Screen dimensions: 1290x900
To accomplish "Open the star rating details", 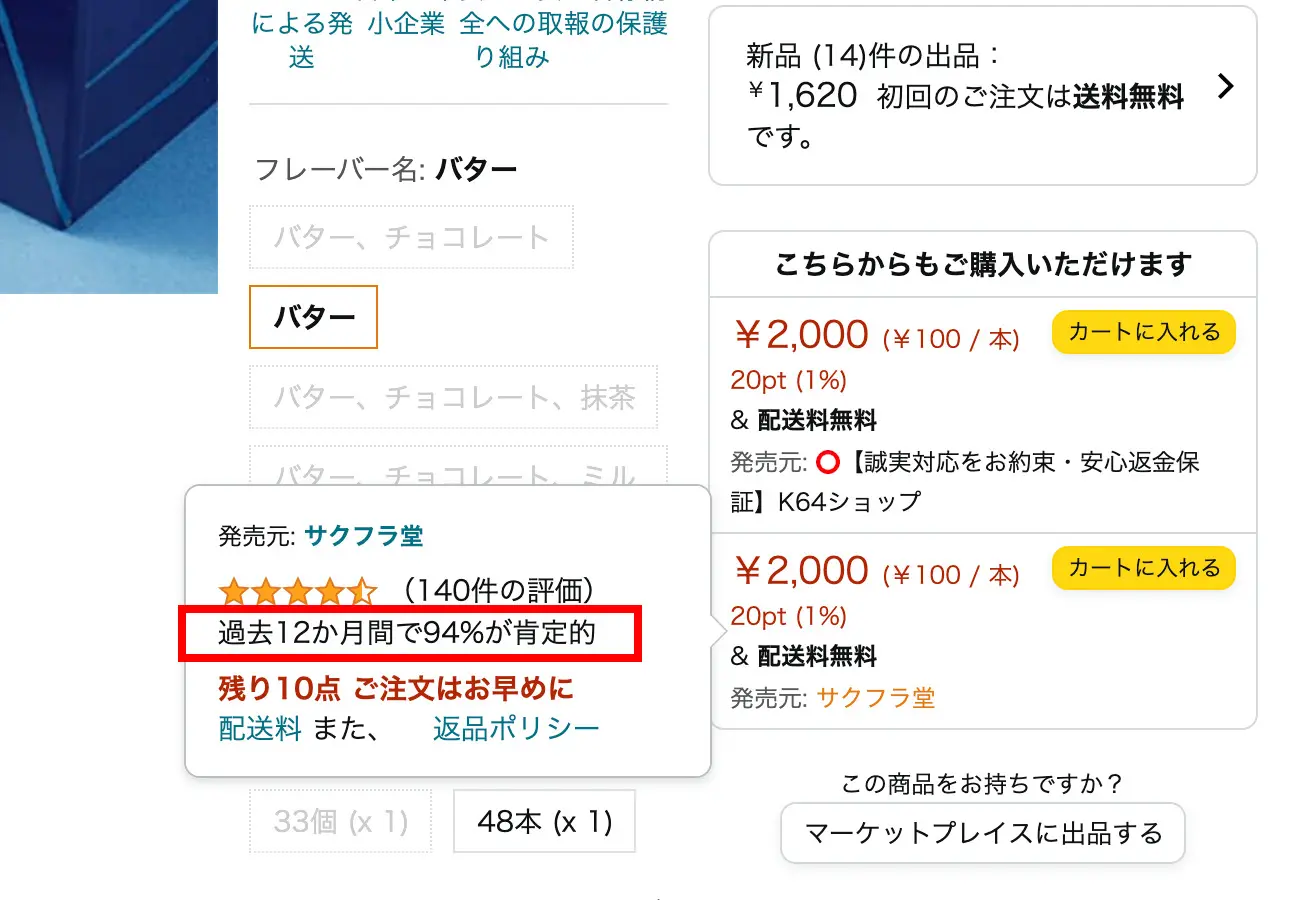I will click(x=296, y=591).
